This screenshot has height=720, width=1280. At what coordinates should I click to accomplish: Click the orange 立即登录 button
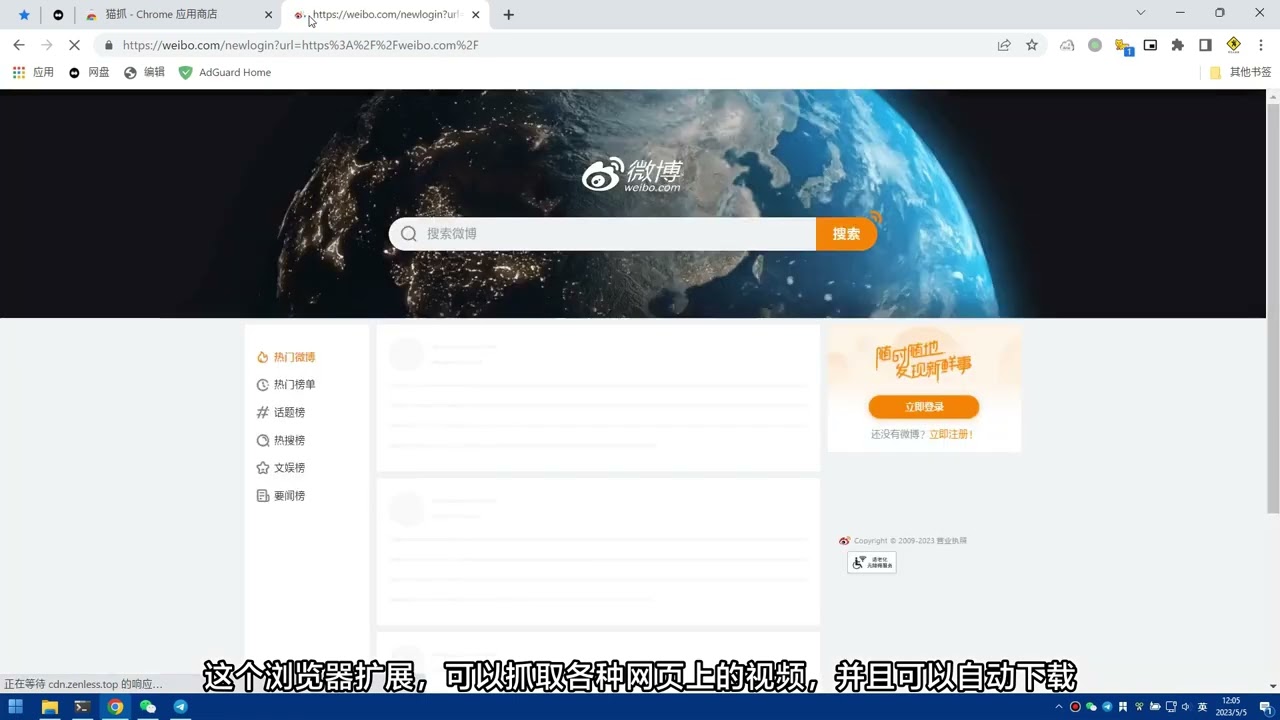pos(924,407)
